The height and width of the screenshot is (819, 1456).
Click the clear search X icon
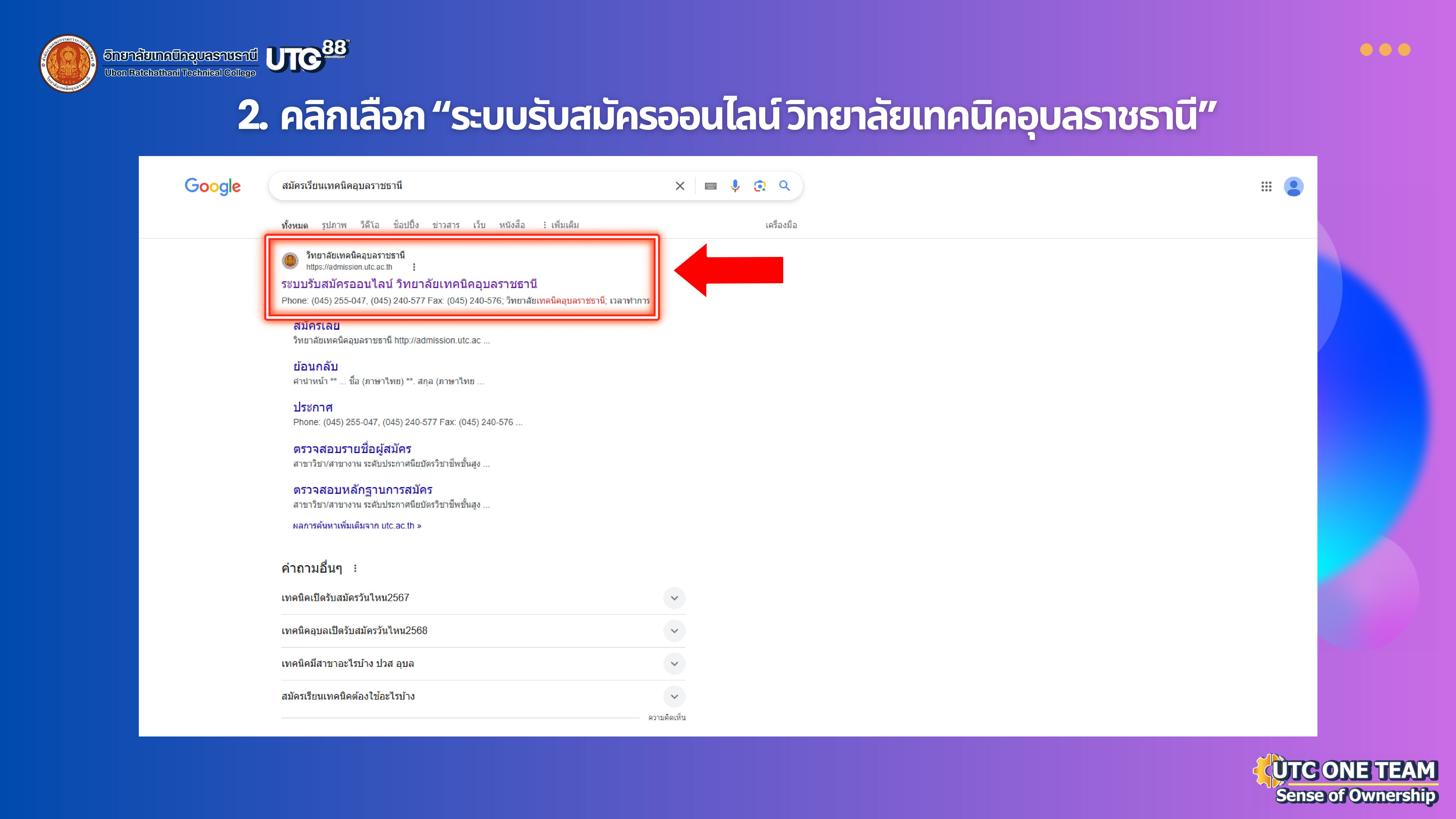pyautogui.click(x=680, y=186)
